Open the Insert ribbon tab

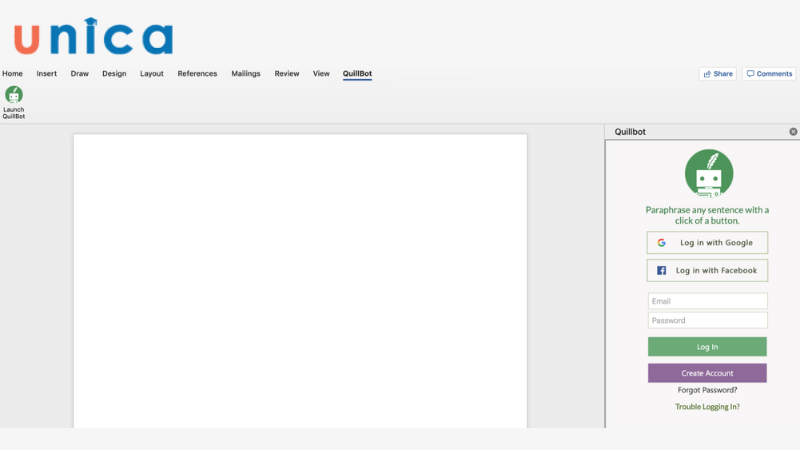46,73
